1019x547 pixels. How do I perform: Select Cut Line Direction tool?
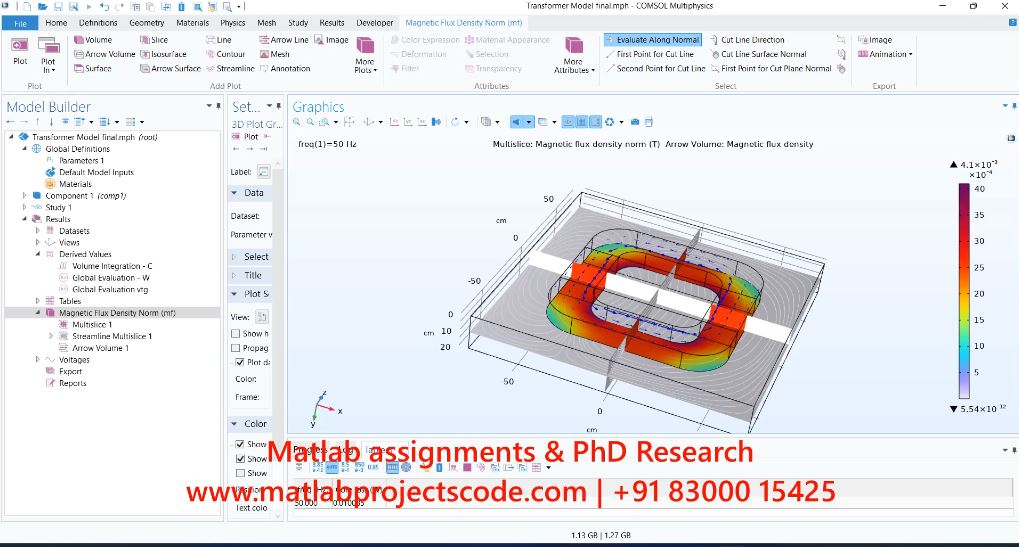tap(747, 40)
